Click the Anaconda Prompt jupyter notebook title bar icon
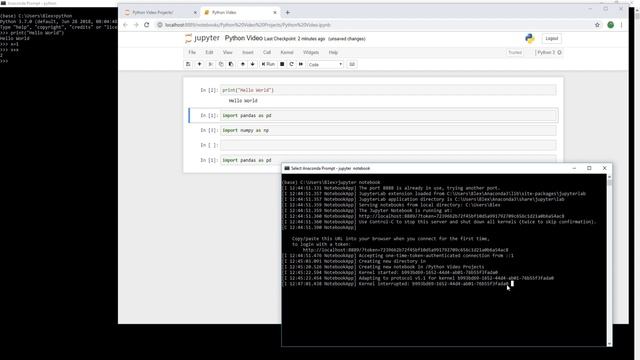 coord(287,168)
